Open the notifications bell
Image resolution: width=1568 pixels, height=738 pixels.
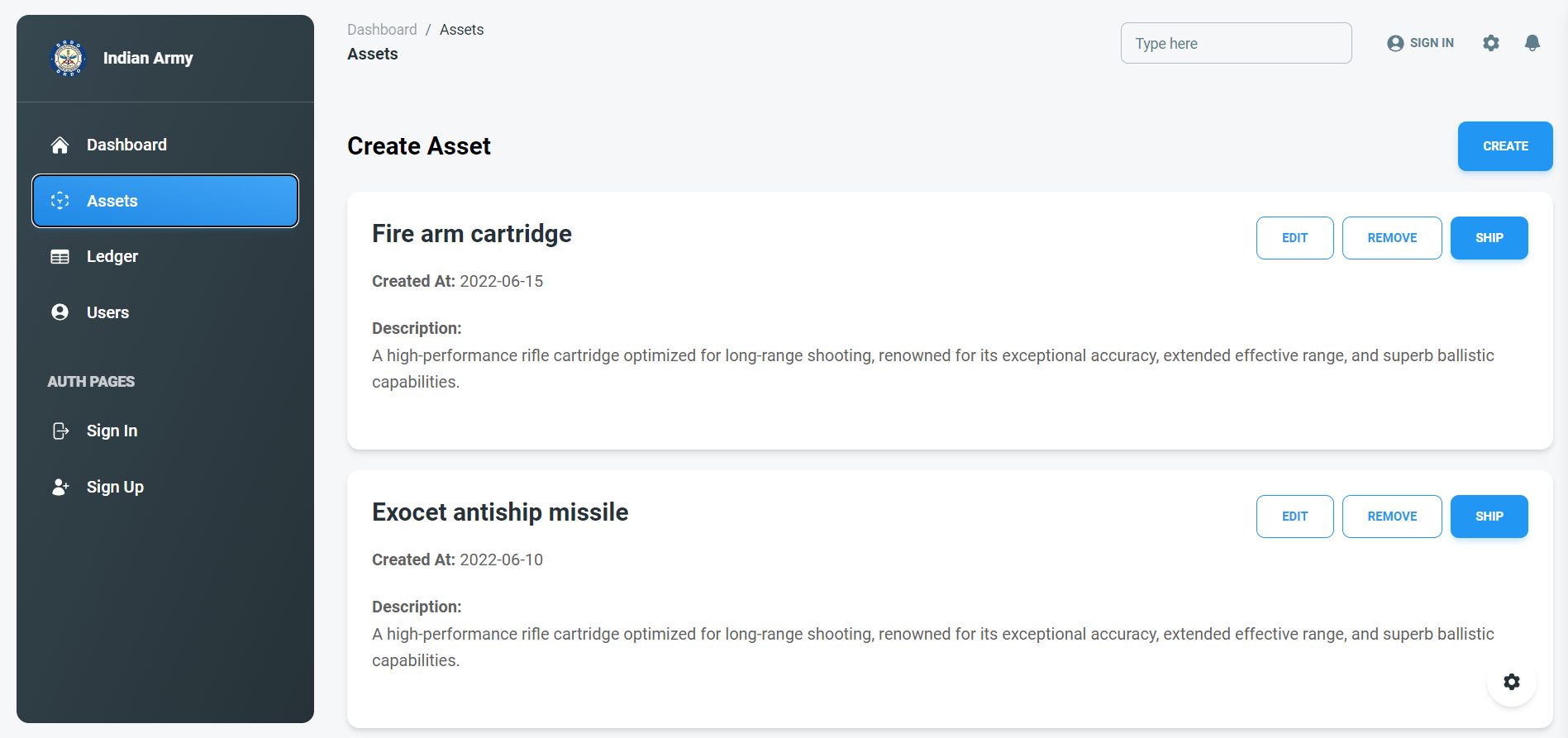tap(1532, 43)
